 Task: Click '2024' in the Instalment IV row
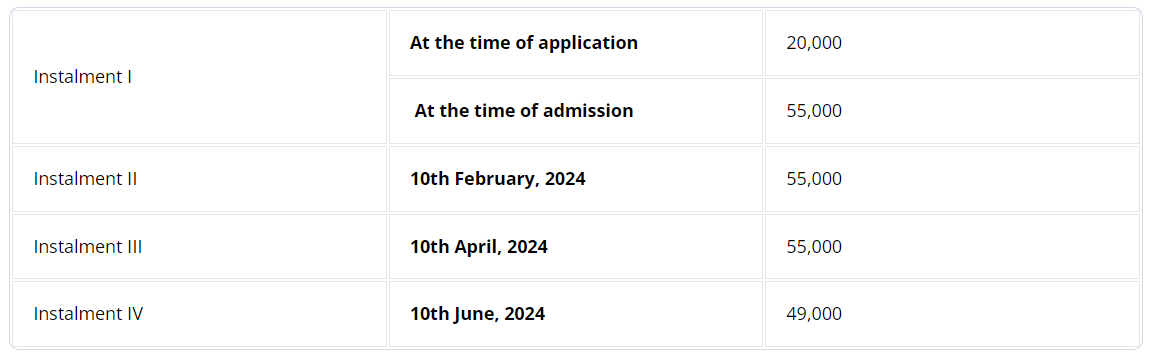tap(525, 314)
